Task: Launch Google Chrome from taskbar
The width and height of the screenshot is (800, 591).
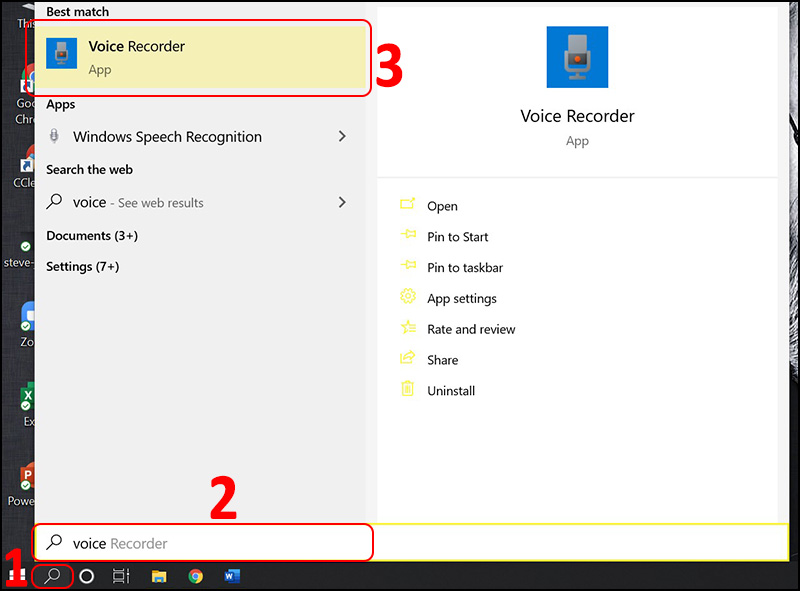Action: click(195, 576)
